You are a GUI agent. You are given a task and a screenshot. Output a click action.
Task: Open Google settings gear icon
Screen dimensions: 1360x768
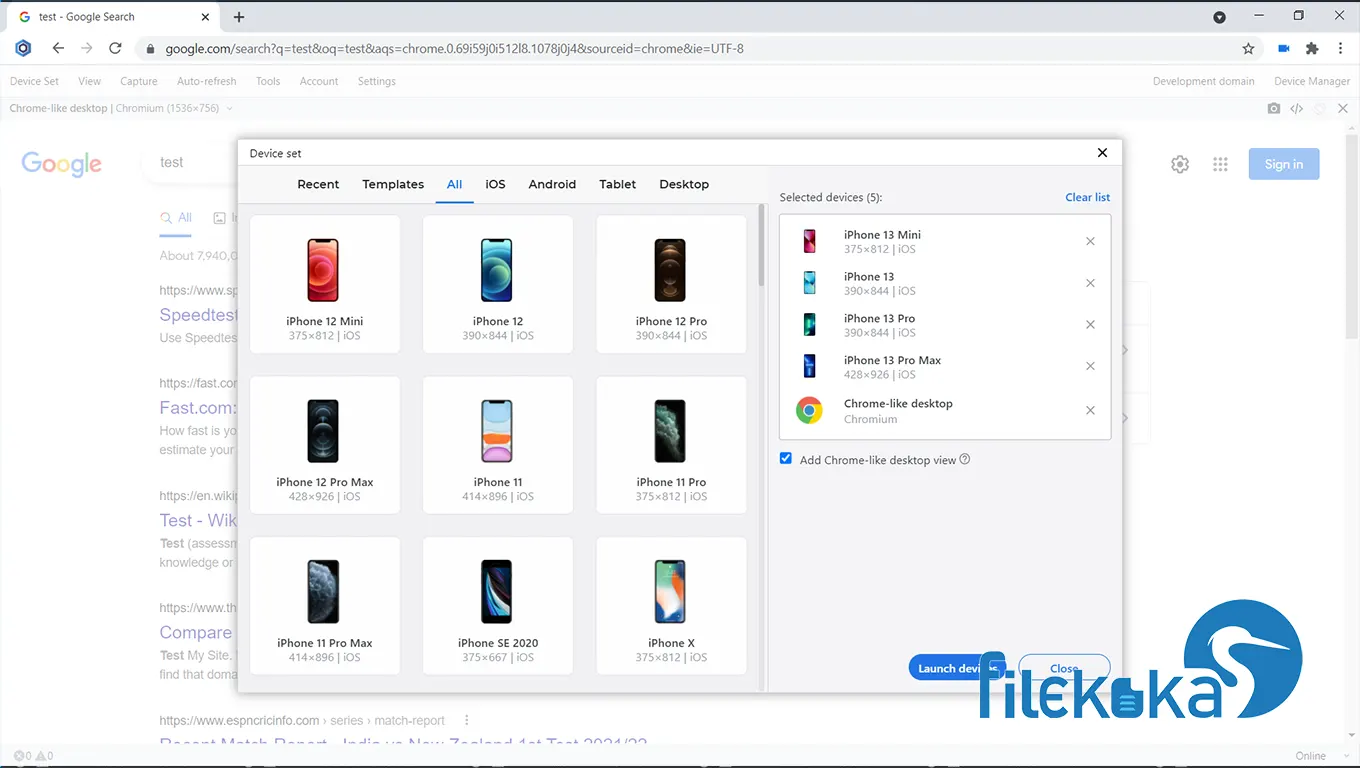(x=1180, y=164)
